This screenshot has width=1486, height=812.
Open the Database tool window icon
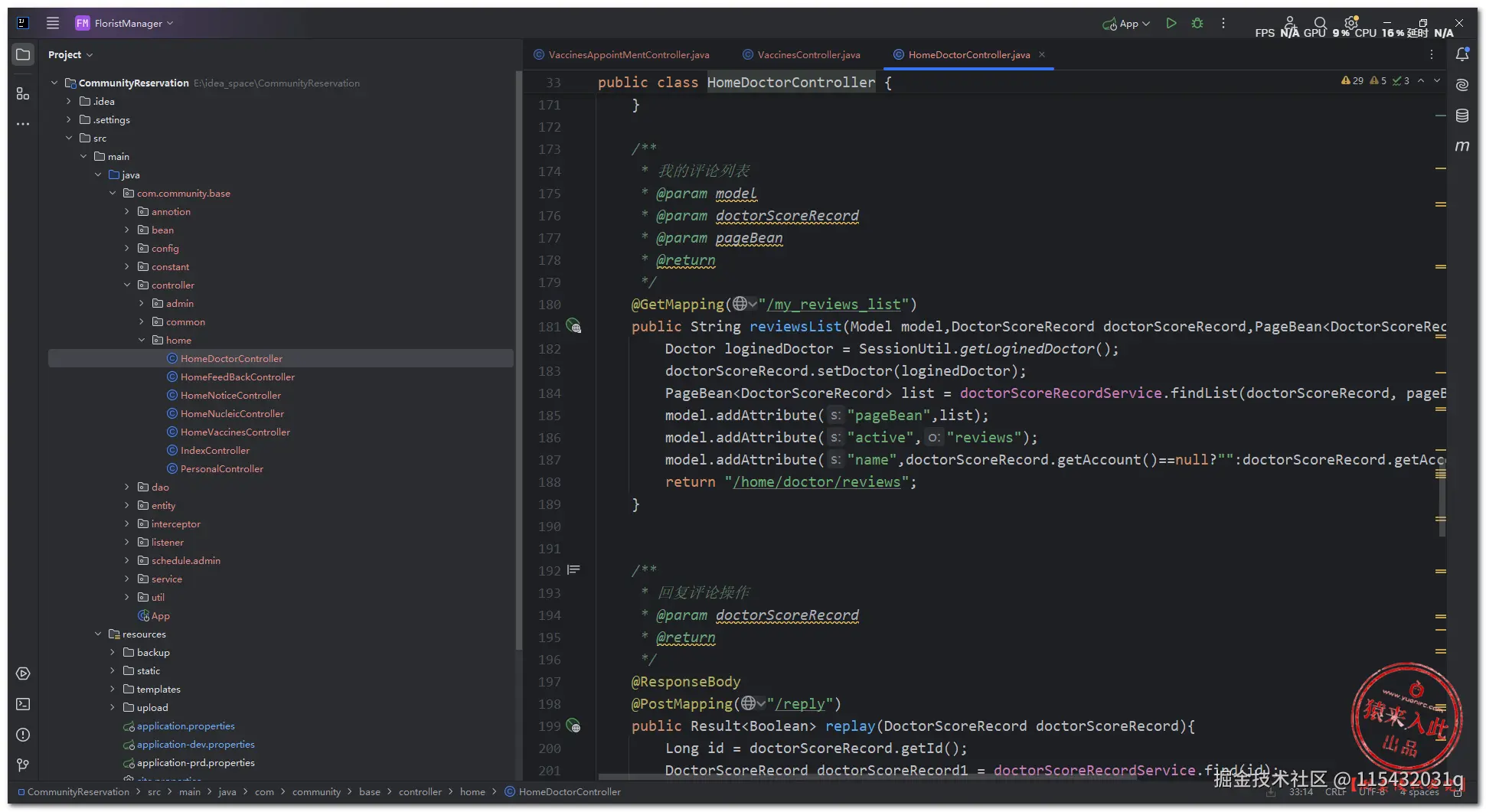(1462, 116)
